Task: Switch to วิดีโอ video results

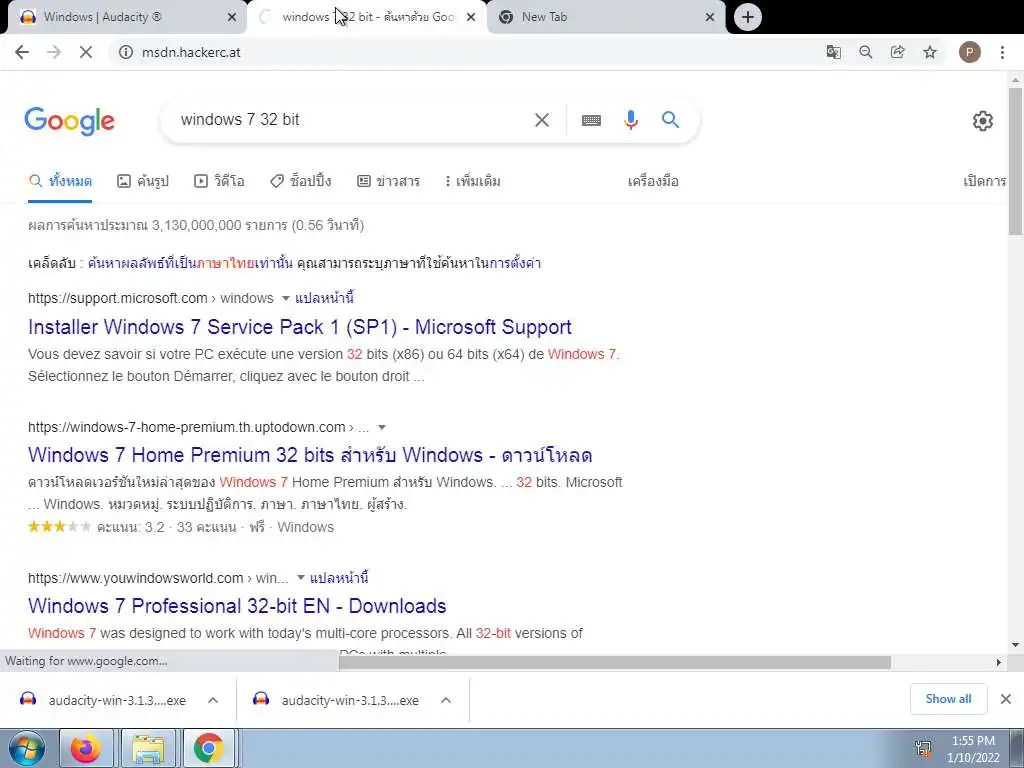Action: [219, 181]
